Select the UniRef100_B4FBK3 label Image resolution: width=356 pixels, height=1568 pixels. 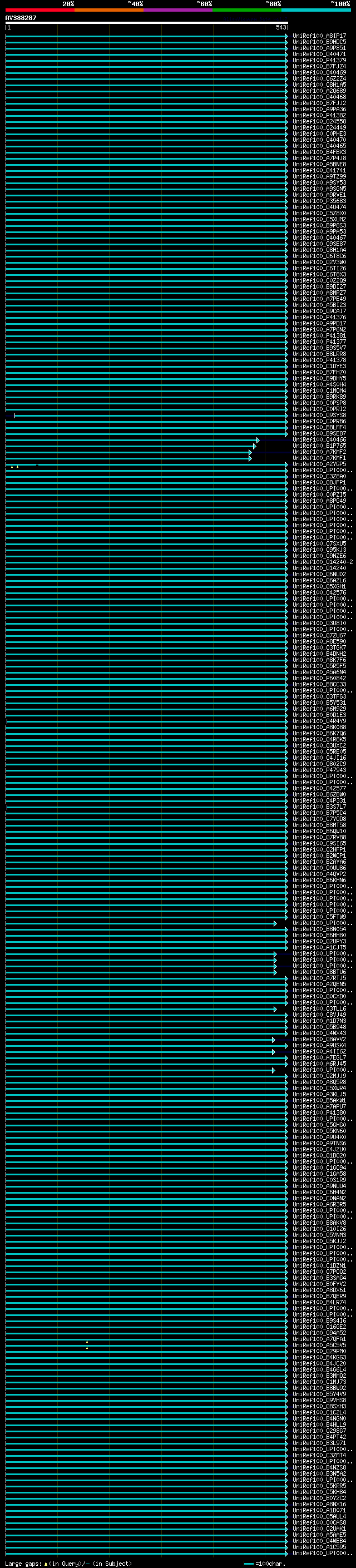[319, 152]
